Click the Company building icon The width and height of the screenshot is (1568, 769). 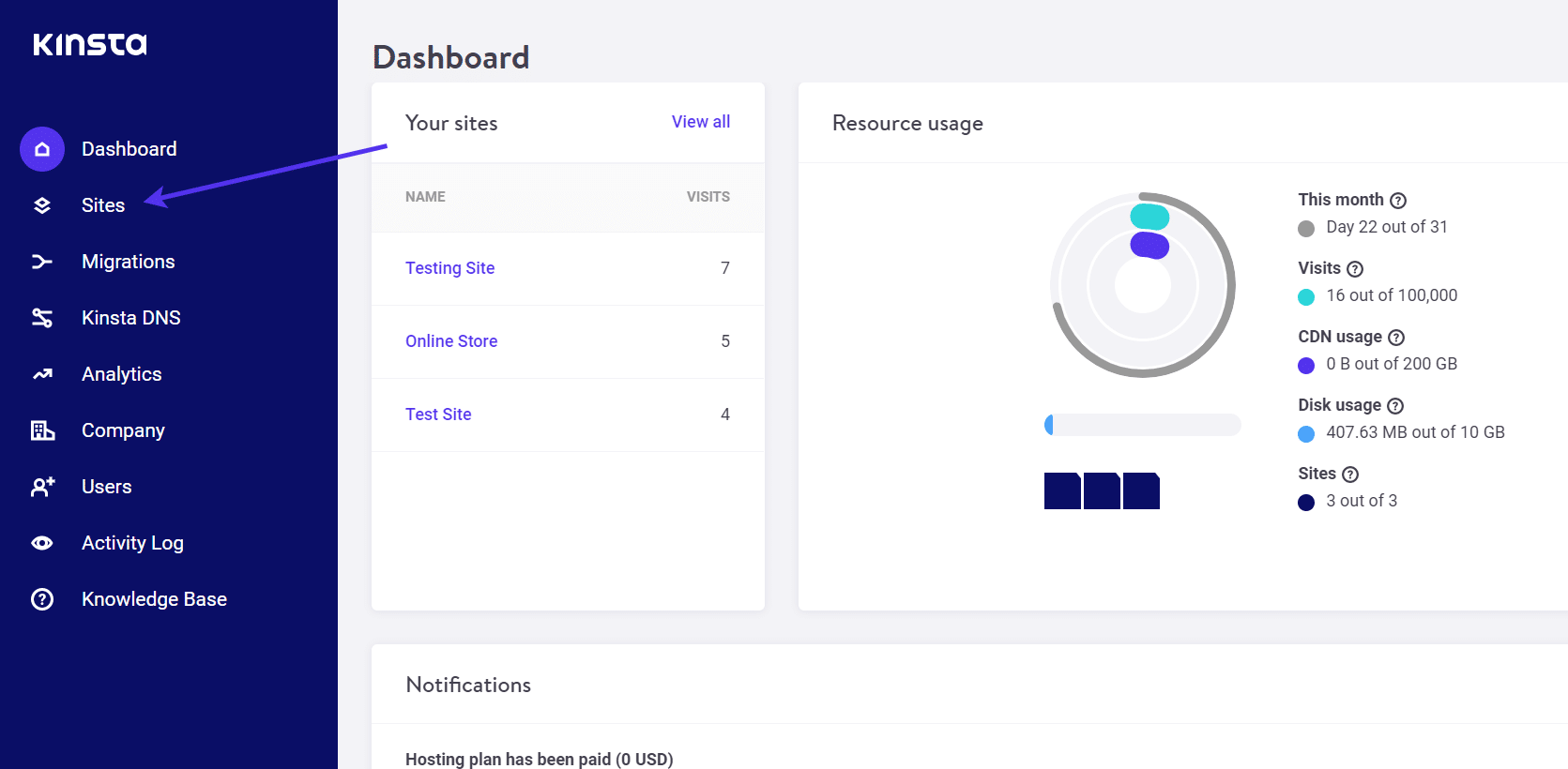tap(42, 430)
